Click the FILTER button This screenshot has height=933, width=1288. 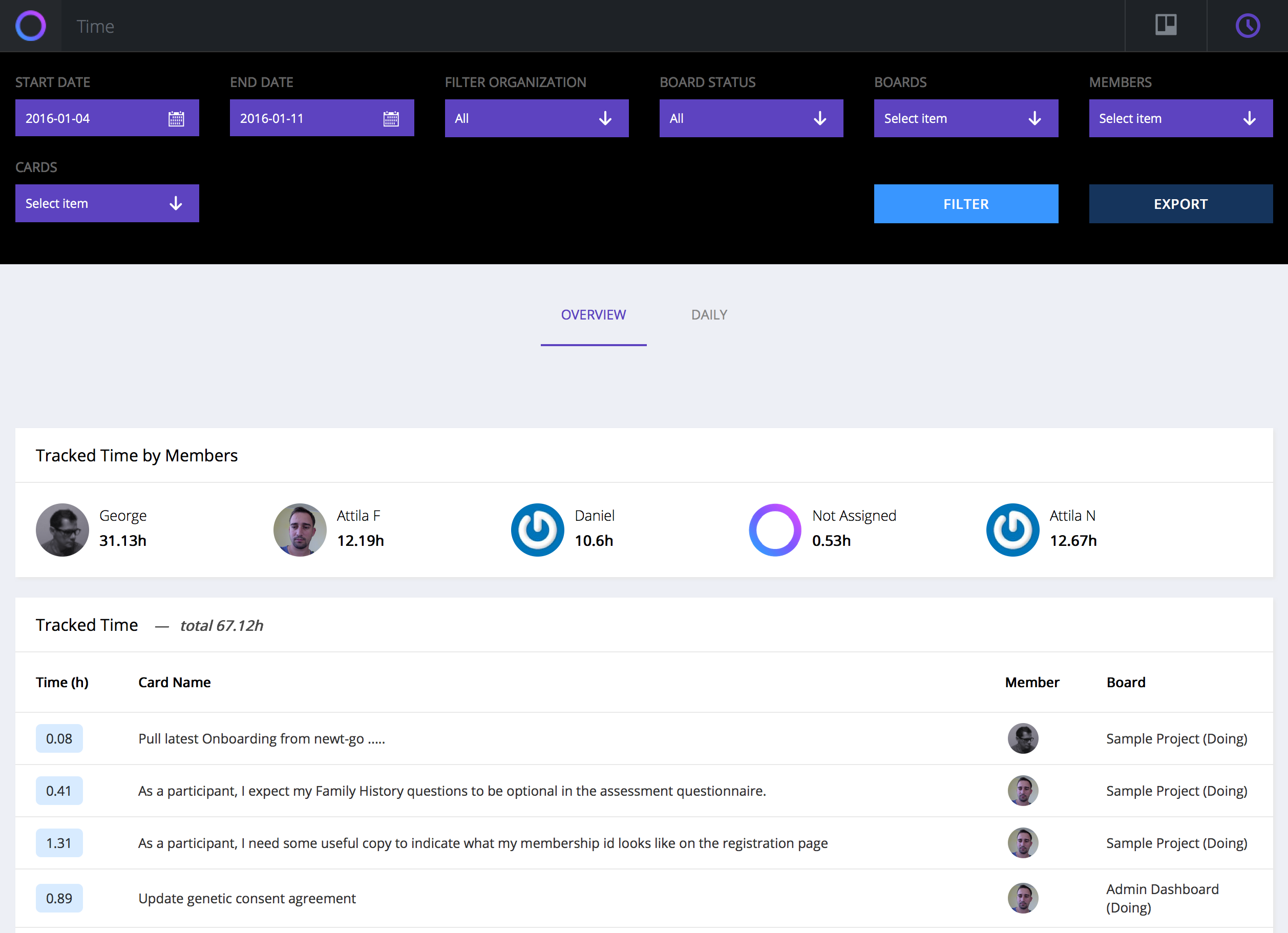coord(965,203)
